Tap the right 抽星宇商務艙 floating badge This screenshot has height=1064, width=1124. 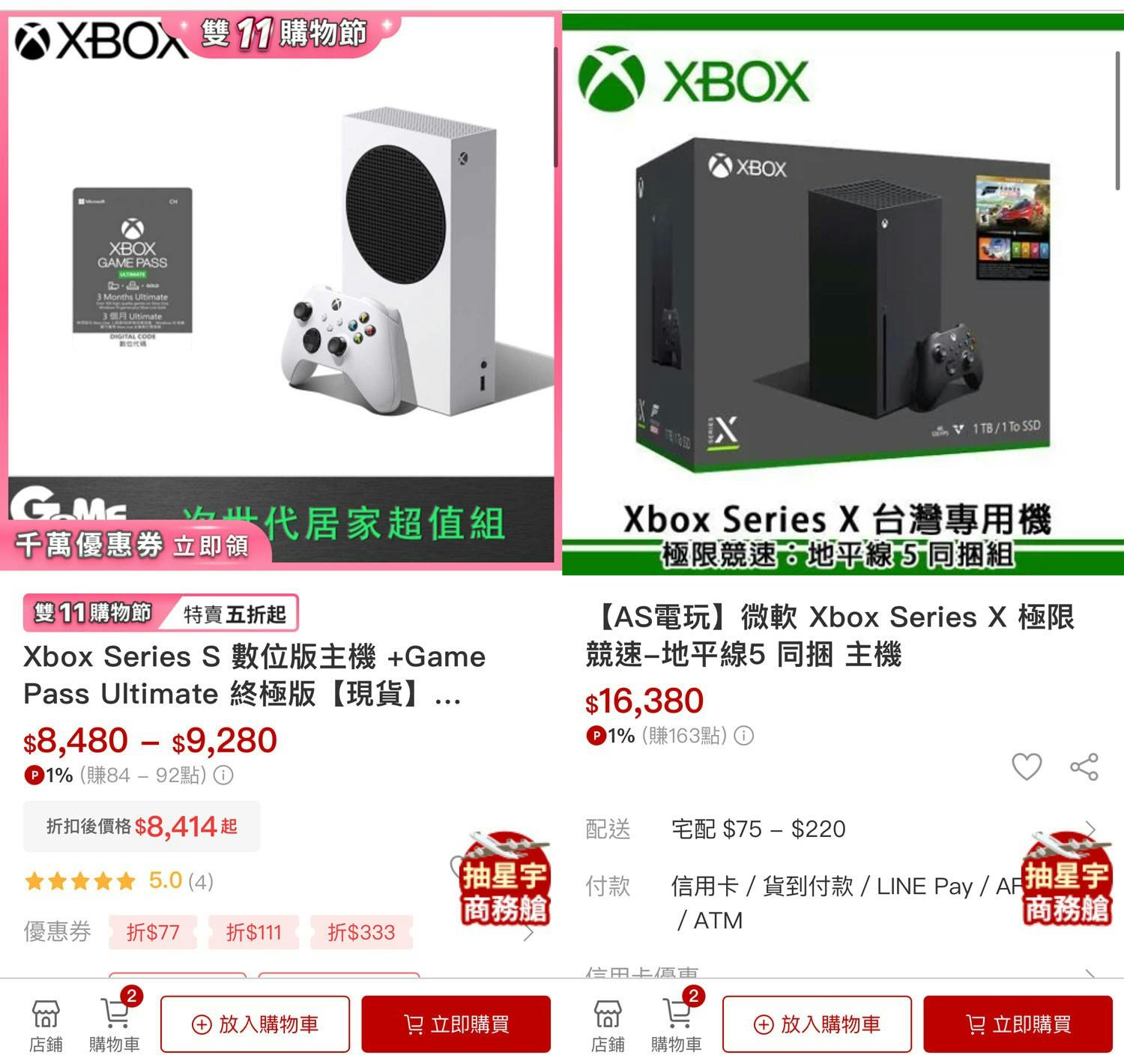1066,878
